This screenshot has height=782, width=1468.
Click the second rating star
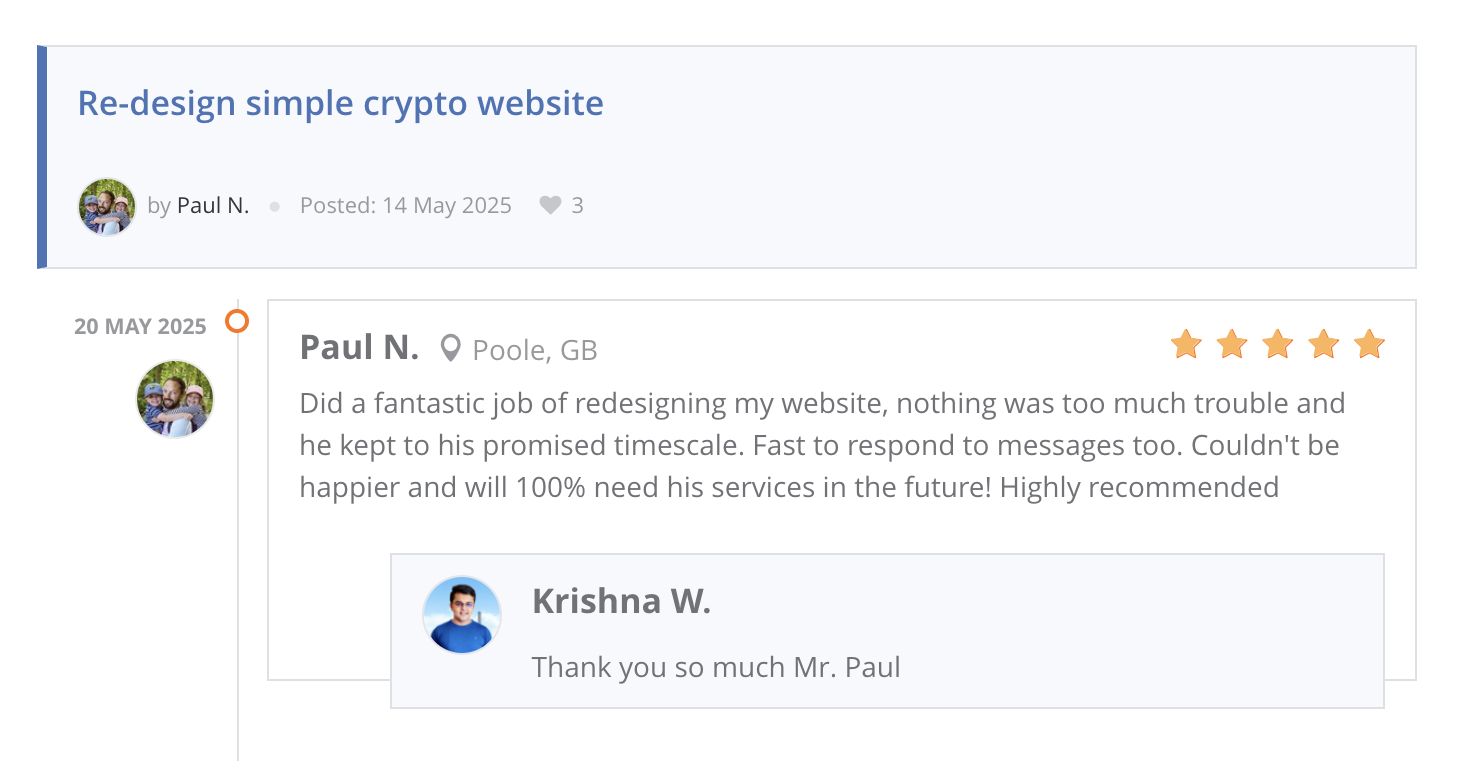1232,345
